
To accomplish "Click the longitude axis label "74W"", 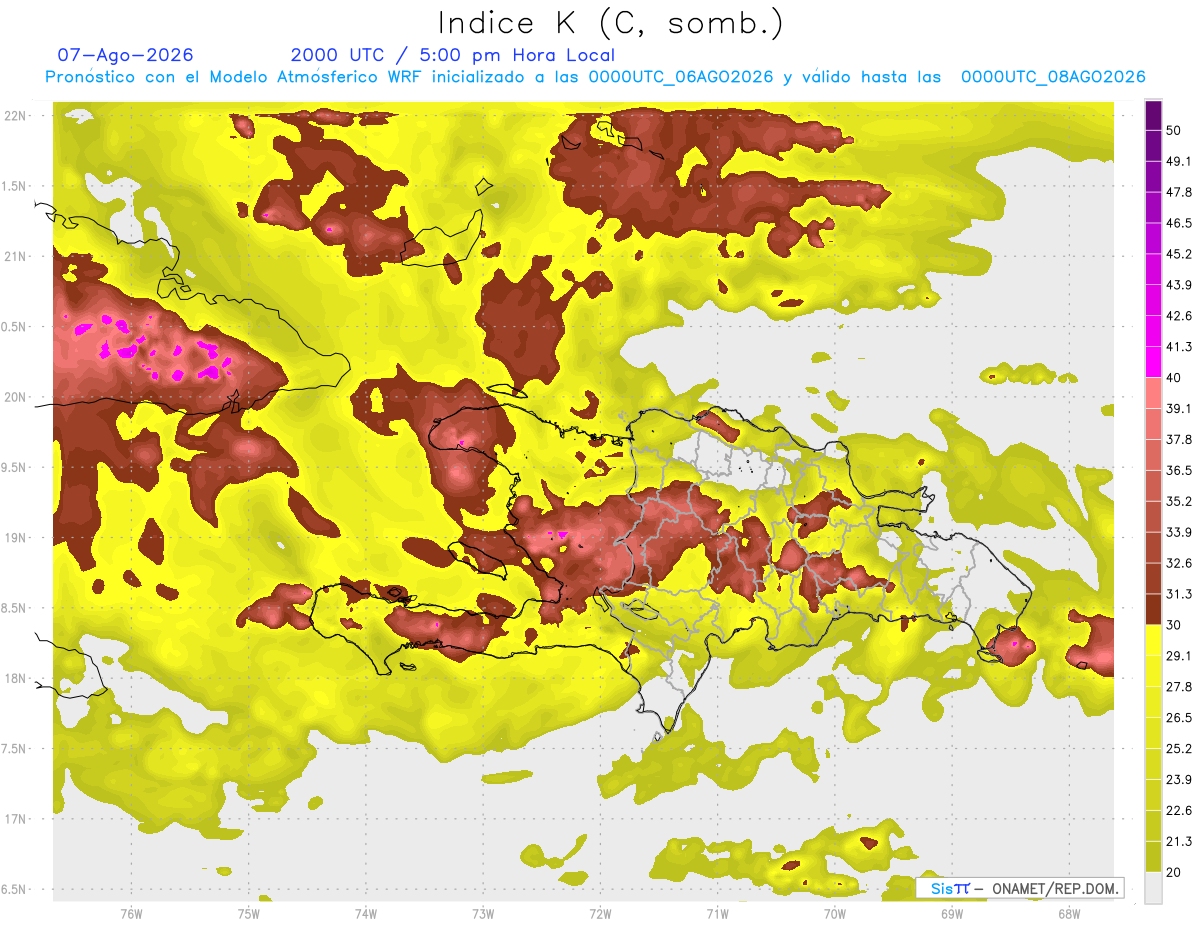I will (x=365, y=913).
